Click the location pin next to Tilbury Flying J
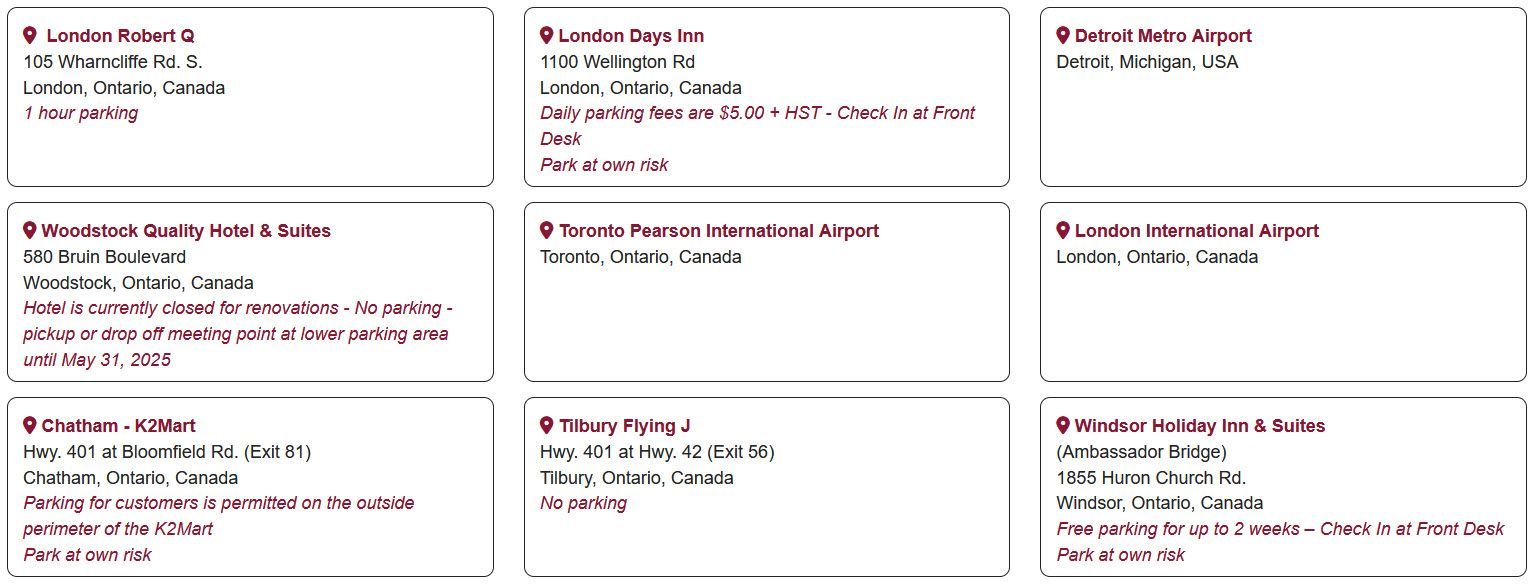The height and width of the screenshot is (584, 1535). (x=546, y=425)
